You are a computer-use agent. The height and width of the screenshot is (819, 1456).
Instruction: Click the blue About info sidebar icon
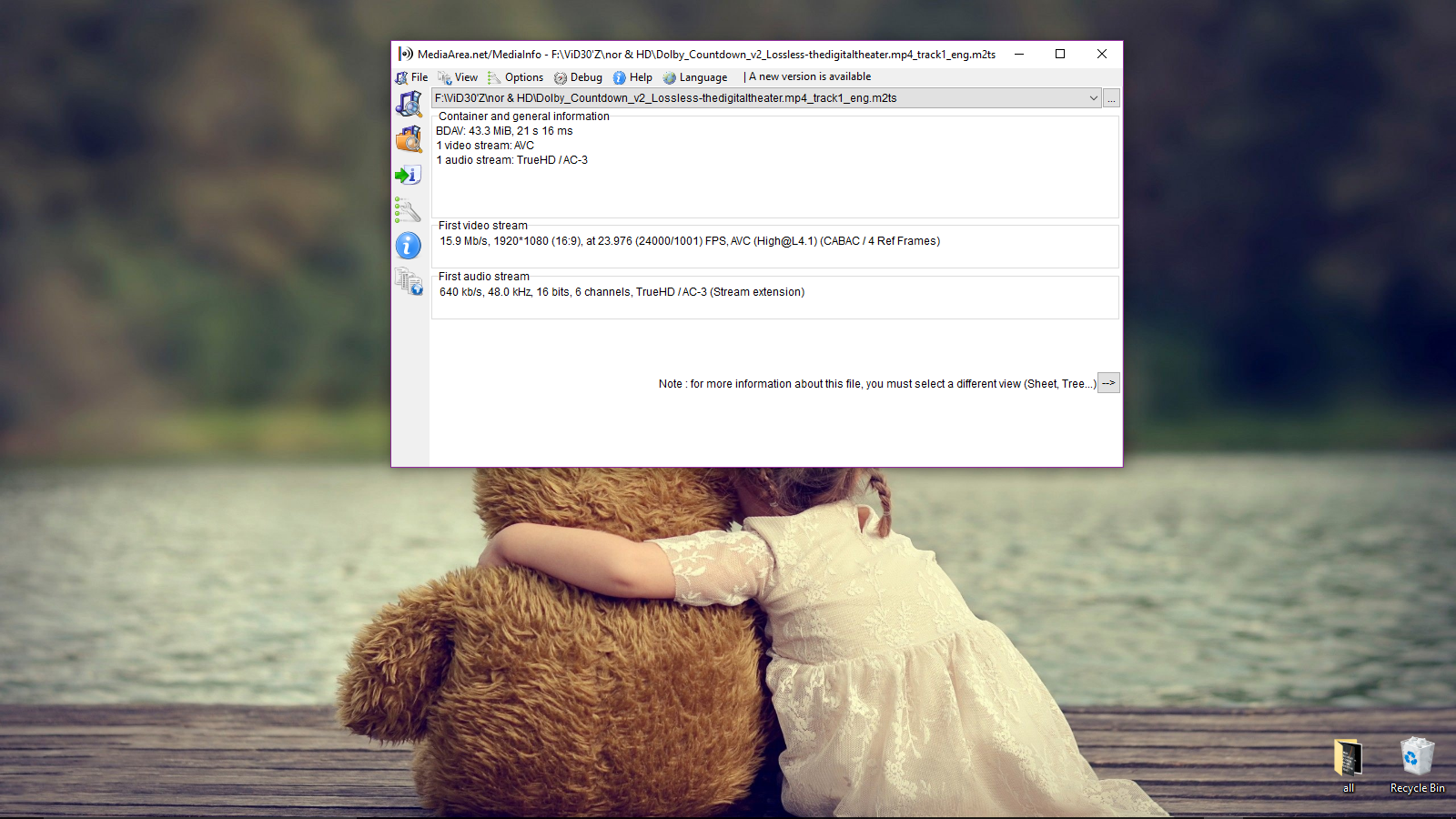coord(409,246)
